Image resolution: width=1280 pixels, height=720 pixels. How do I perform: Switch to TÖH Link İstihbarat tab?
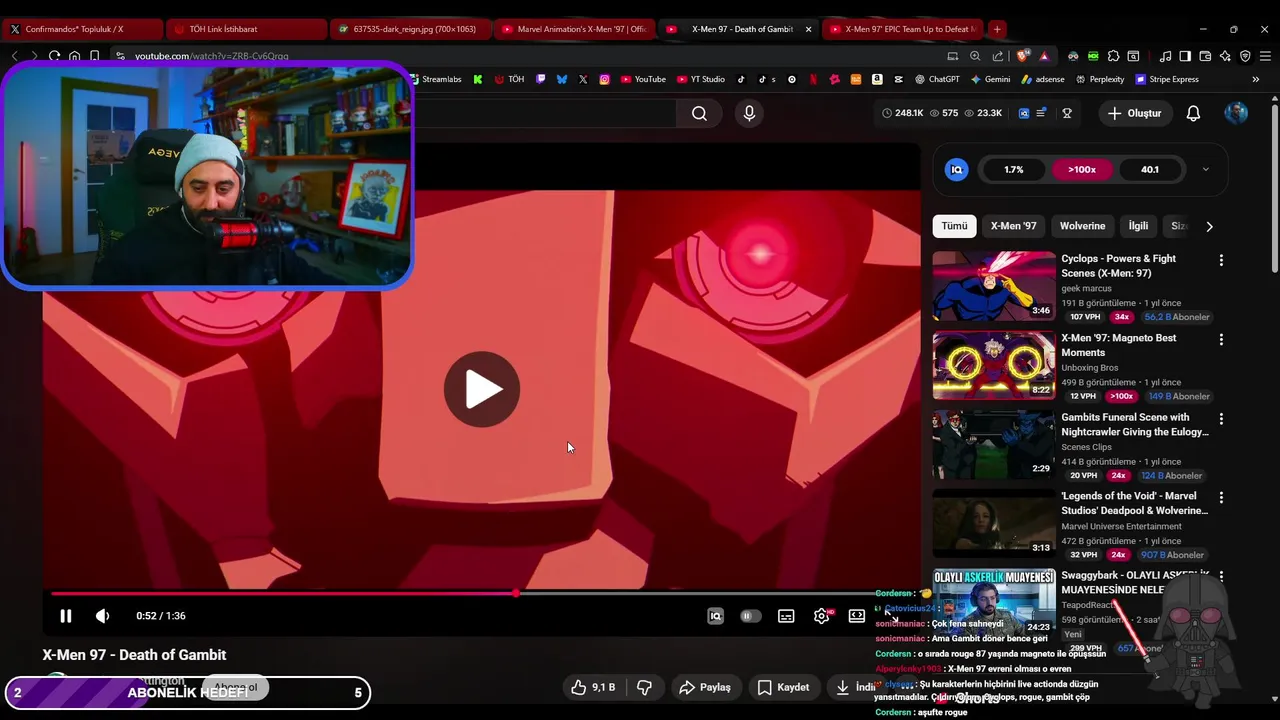[x=245, y=29]
